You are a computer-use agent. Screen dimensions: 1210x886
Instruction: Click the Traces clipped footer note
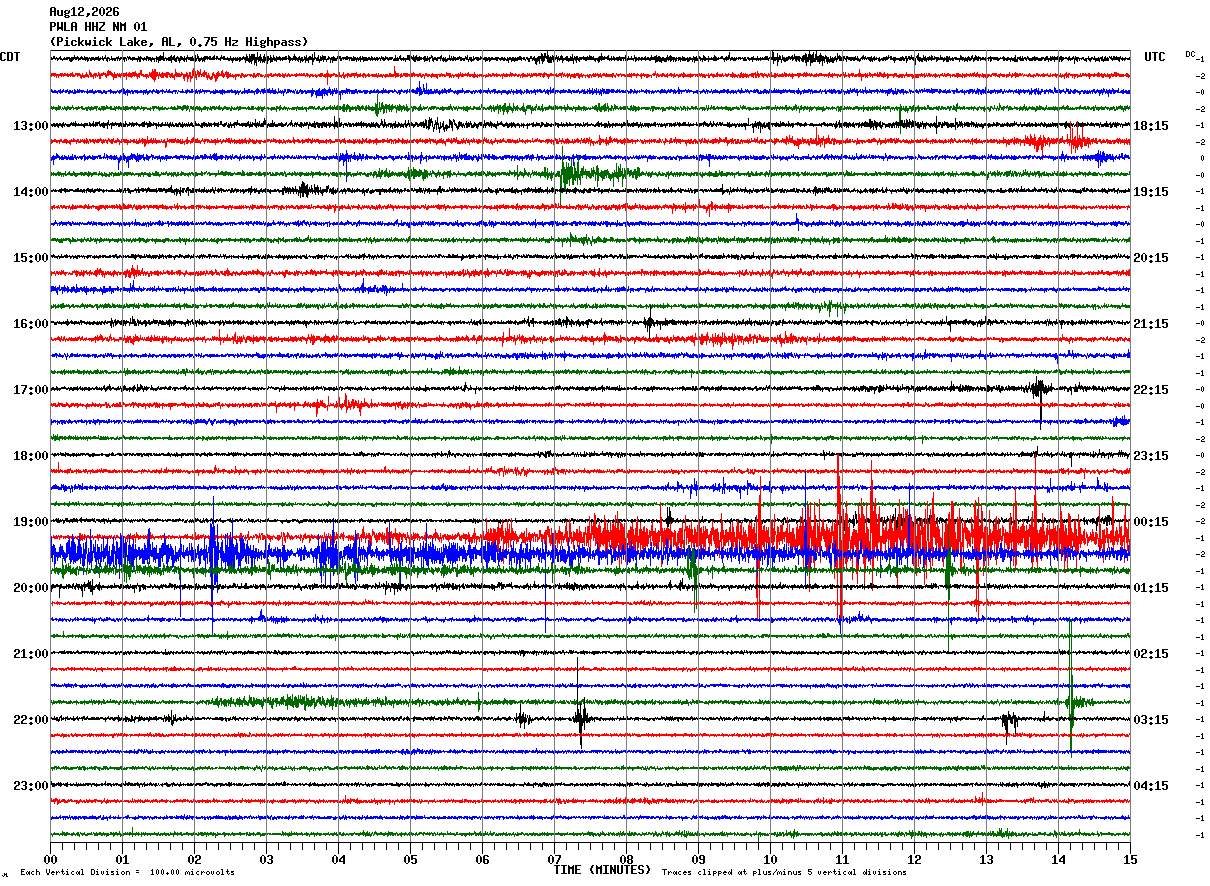(x=784, y=872)
